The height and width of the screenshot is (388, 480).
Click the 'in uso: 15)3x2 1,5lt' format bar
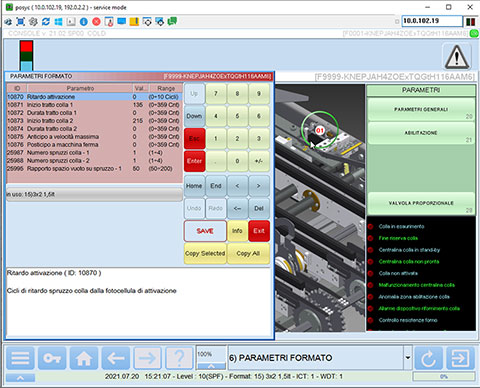pyautogui.click(x=94, y=194)
